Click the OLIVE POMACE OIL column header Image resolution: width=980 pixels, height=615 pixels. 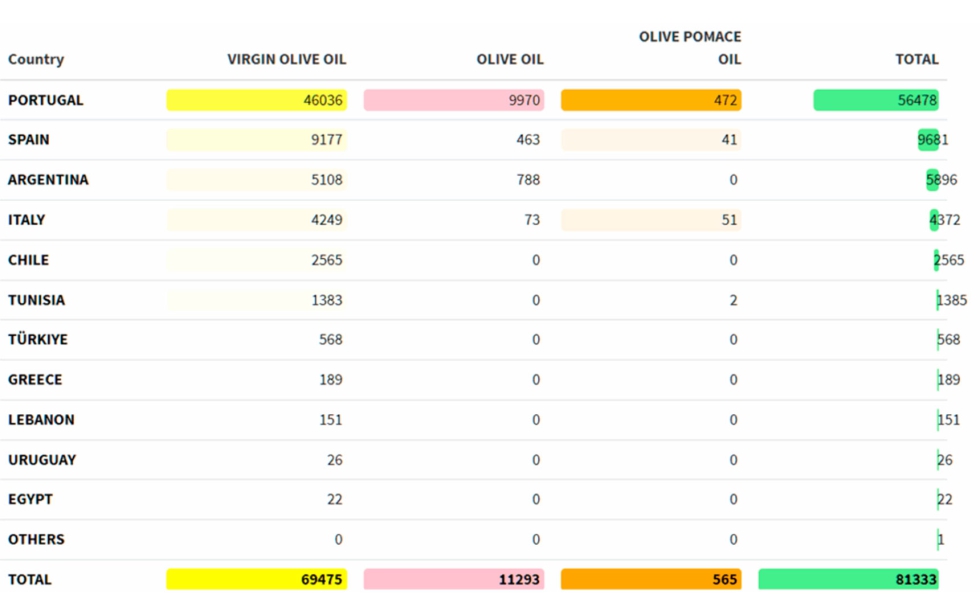[690, 48]
